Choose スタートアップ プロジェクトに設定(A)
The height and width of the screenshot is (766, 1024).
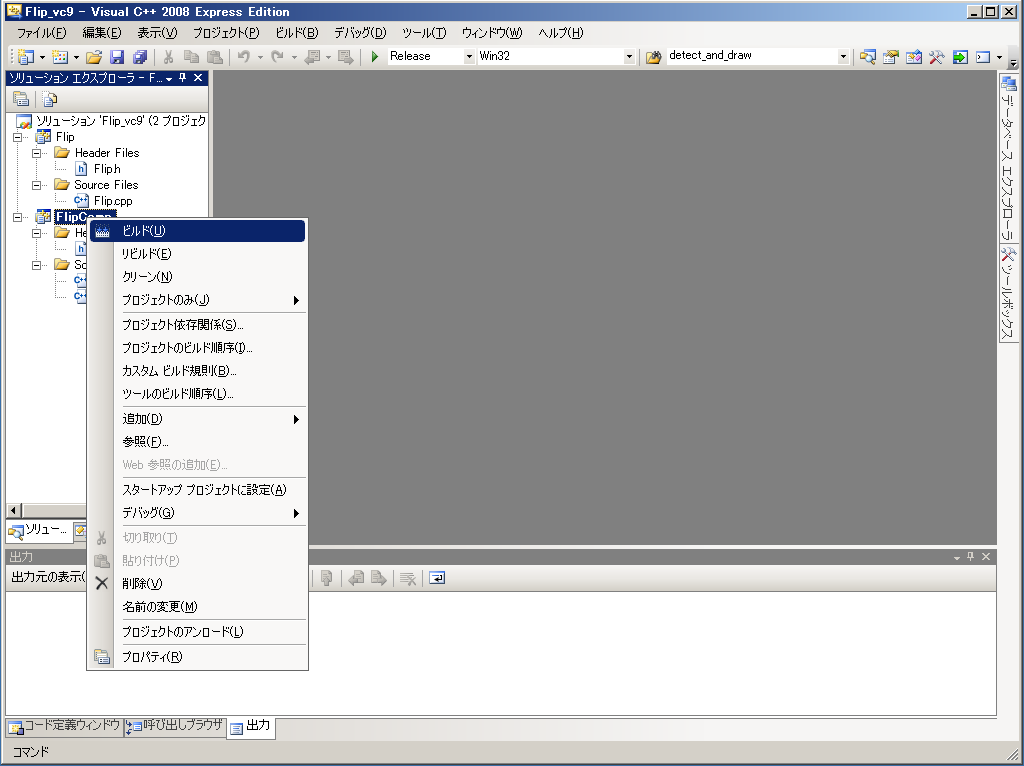tap(197, 490)
